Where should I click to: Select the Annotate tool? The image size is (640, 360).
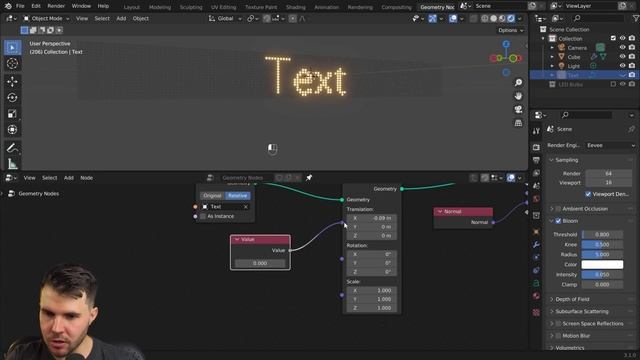pyautogui.click(x=12, y=148)
